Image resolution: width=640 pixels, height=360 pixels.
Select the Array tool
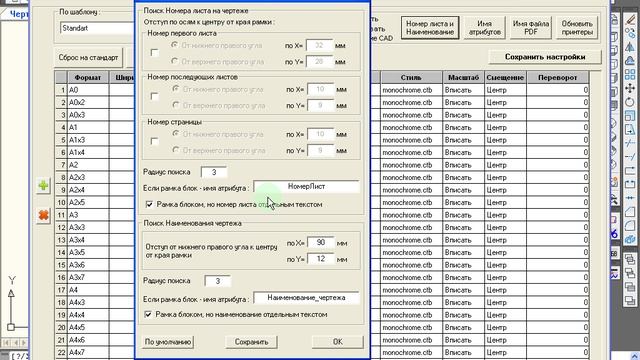(x=630, y=74)
